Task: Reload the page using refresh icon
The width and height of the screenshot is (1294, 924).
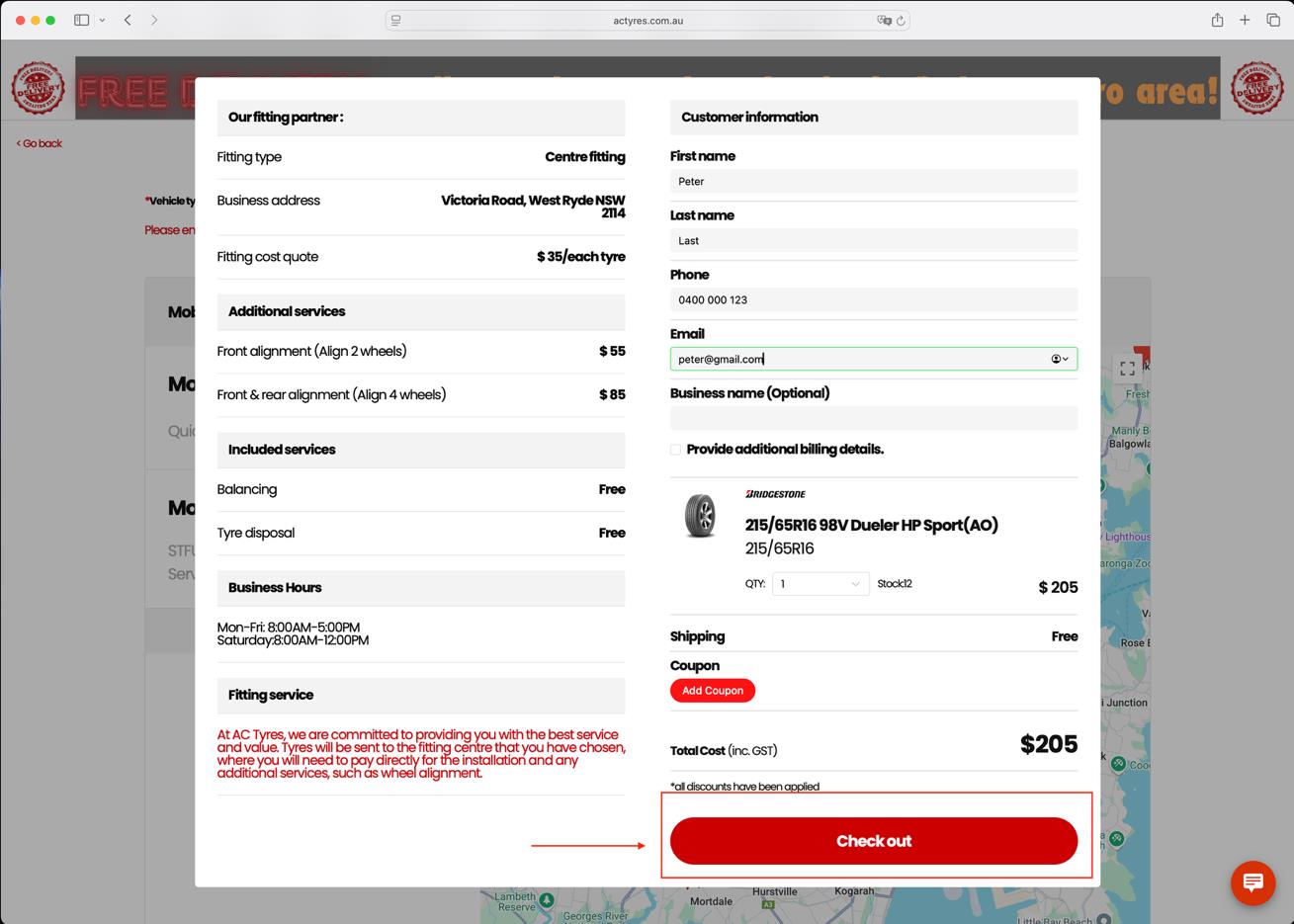Action: coord(901,20)
